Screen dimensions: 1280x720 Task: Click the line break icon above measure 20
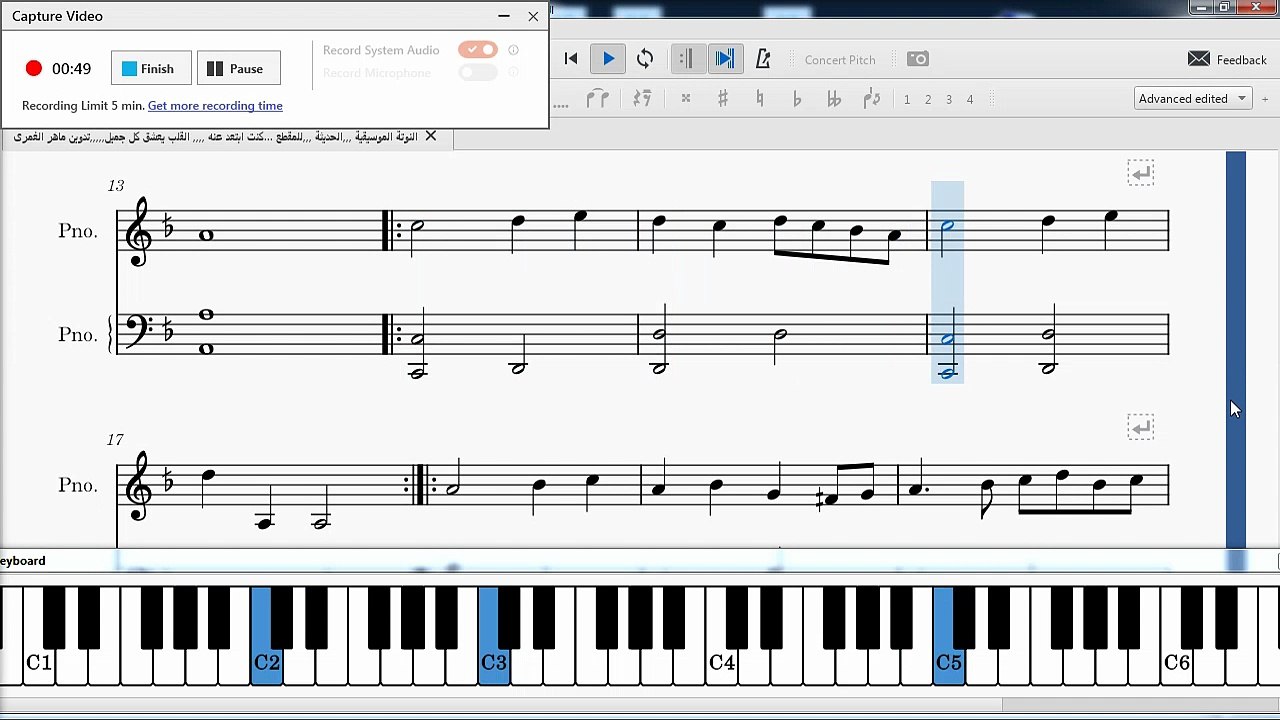(x=1141, y=427)
